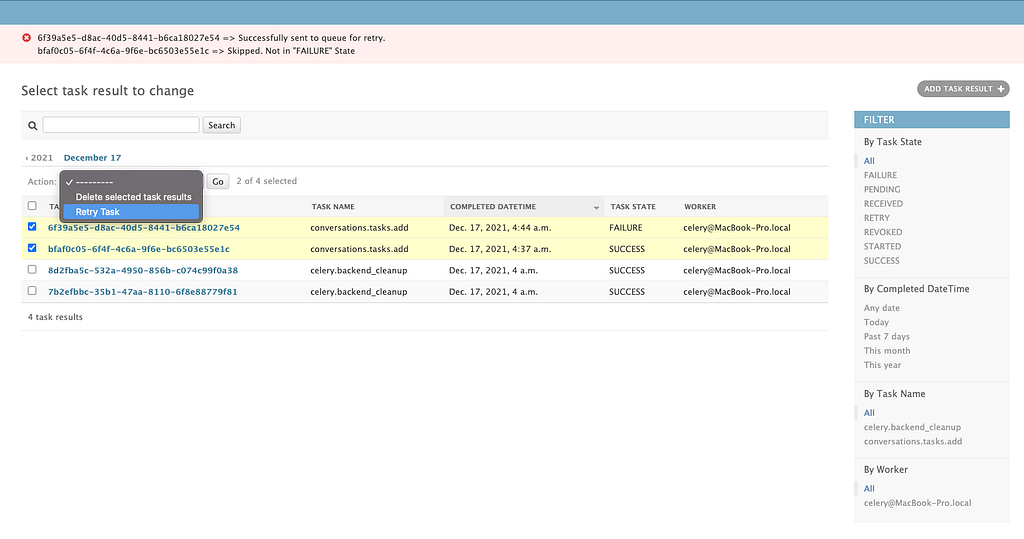Screen dimensions: 1024x539
Task: Check the row 8d2fba5c-532a-4950 checkbox
Action: [32, 269]
